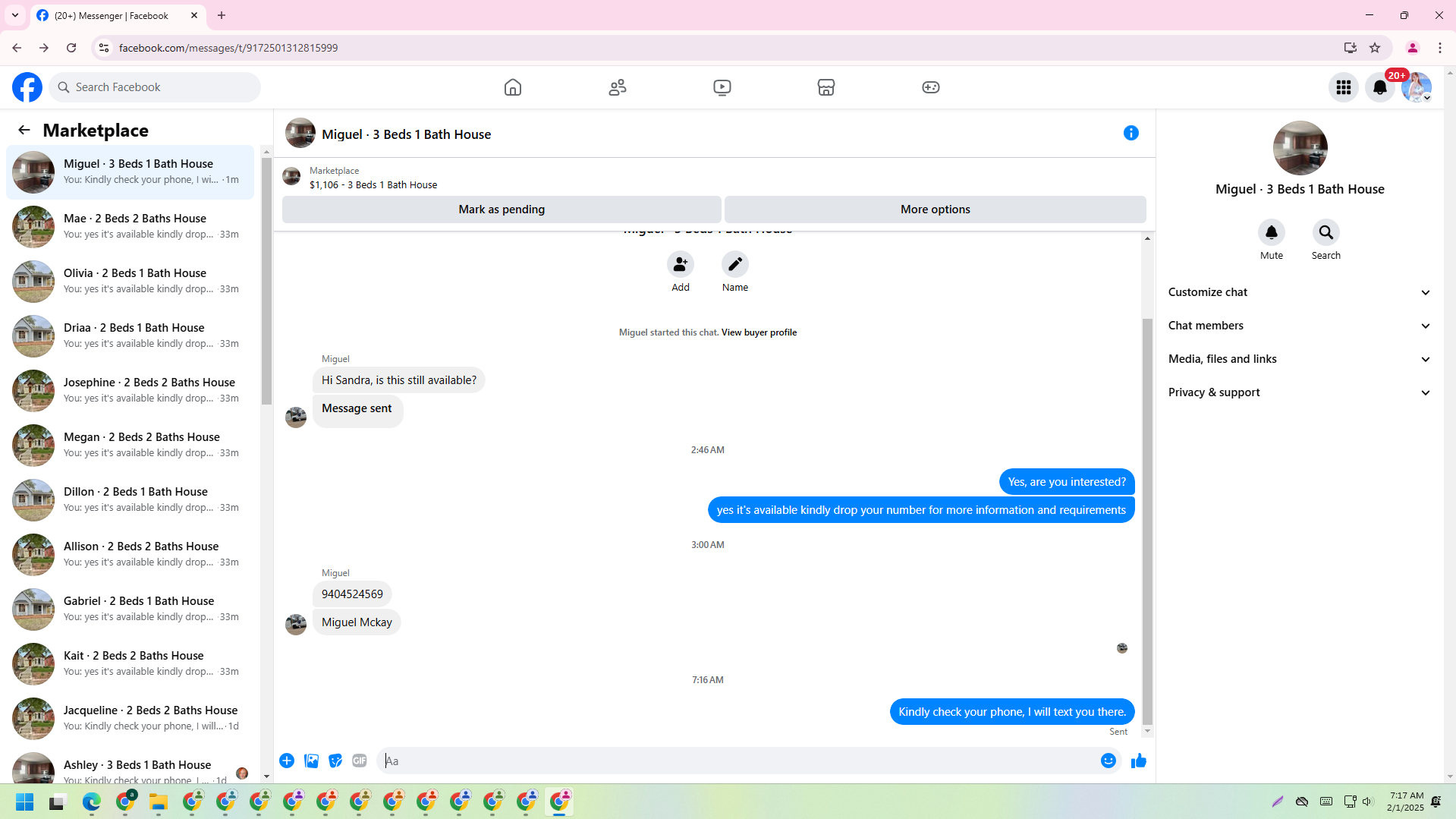This screenshot has height=819, width=1456.
Task: Open Jacqueline 2 Beds 2 Baths House chat
Action: (x=131, y=718)
